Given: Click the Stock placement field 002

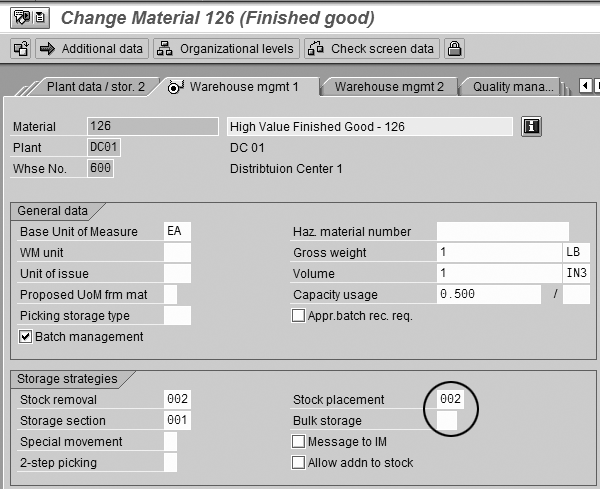Looking at the screenshot, I should (450, 399).
